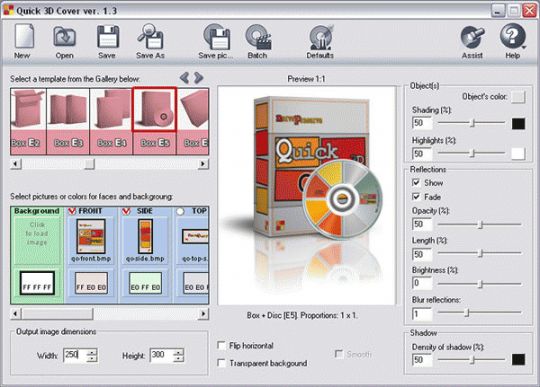Select the Box E5 template with disc
Image resolution: width=540 pixels, height=387 pixels.
coord(154,121)
